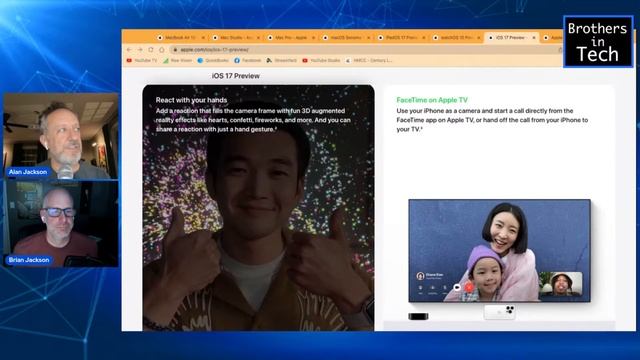Close the Mac Pro tab
The width and height of the screenshot is (640, 360).
pos(313,38)
